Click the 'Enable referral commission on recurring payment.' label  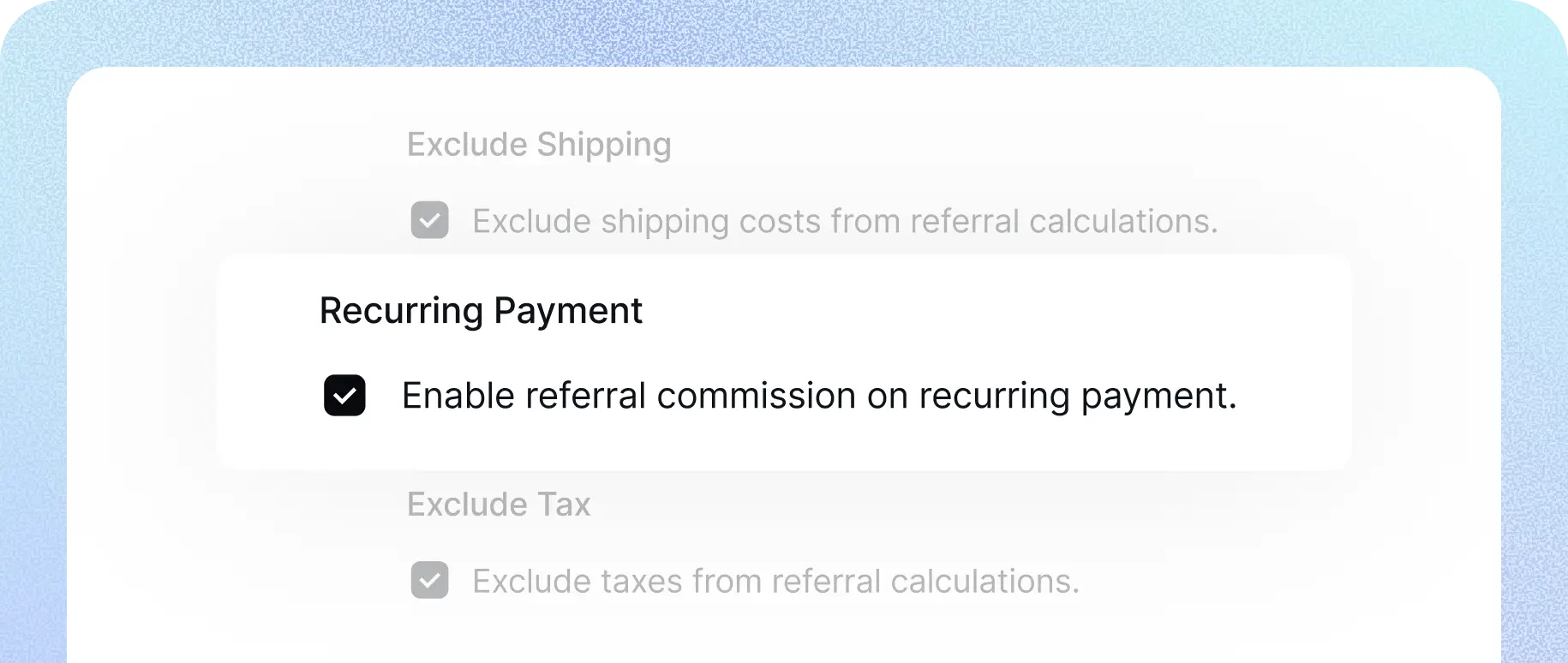tap(818, 396)
